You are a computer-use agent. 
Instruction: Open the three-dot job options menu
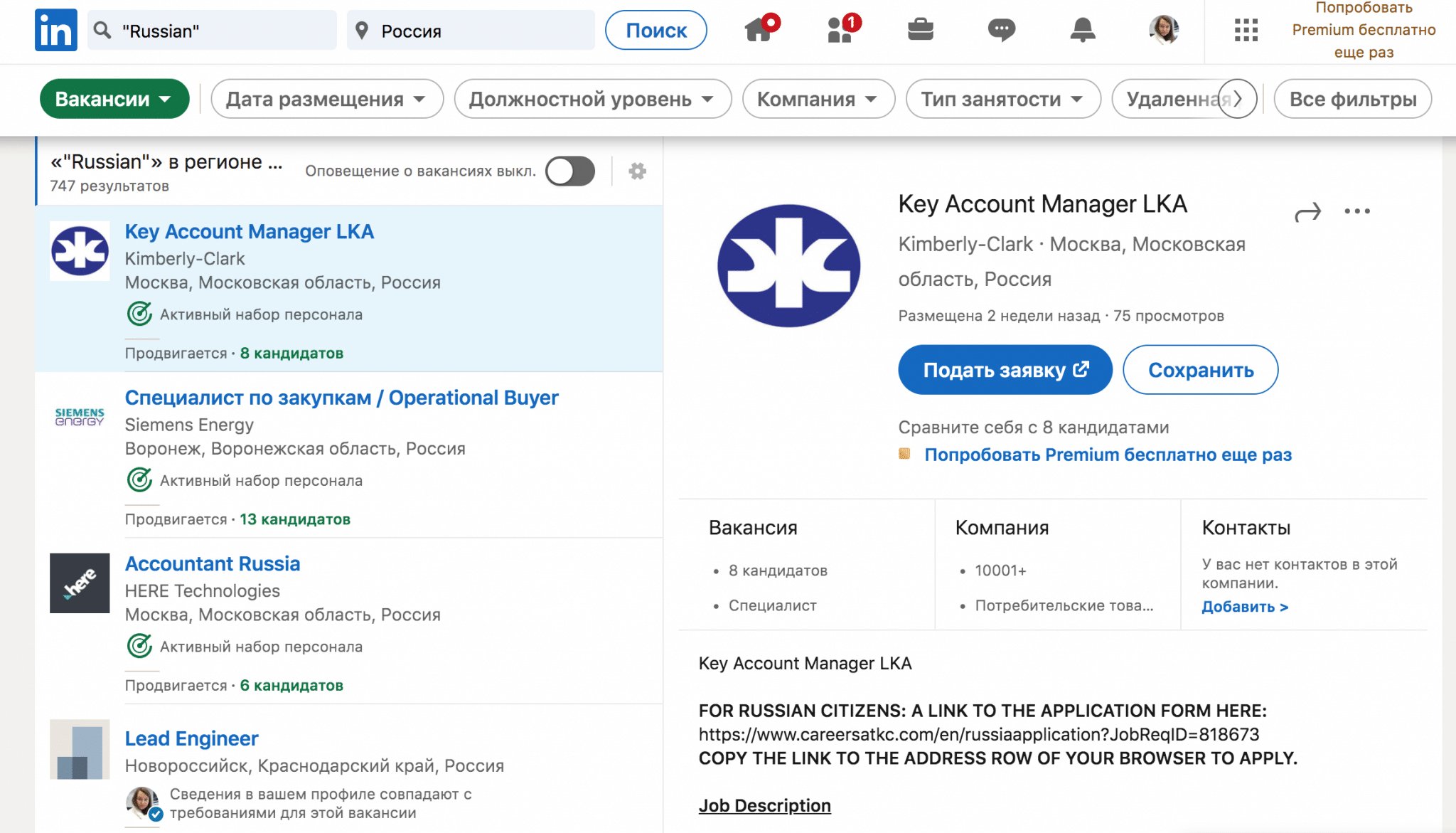(1357, 211)
